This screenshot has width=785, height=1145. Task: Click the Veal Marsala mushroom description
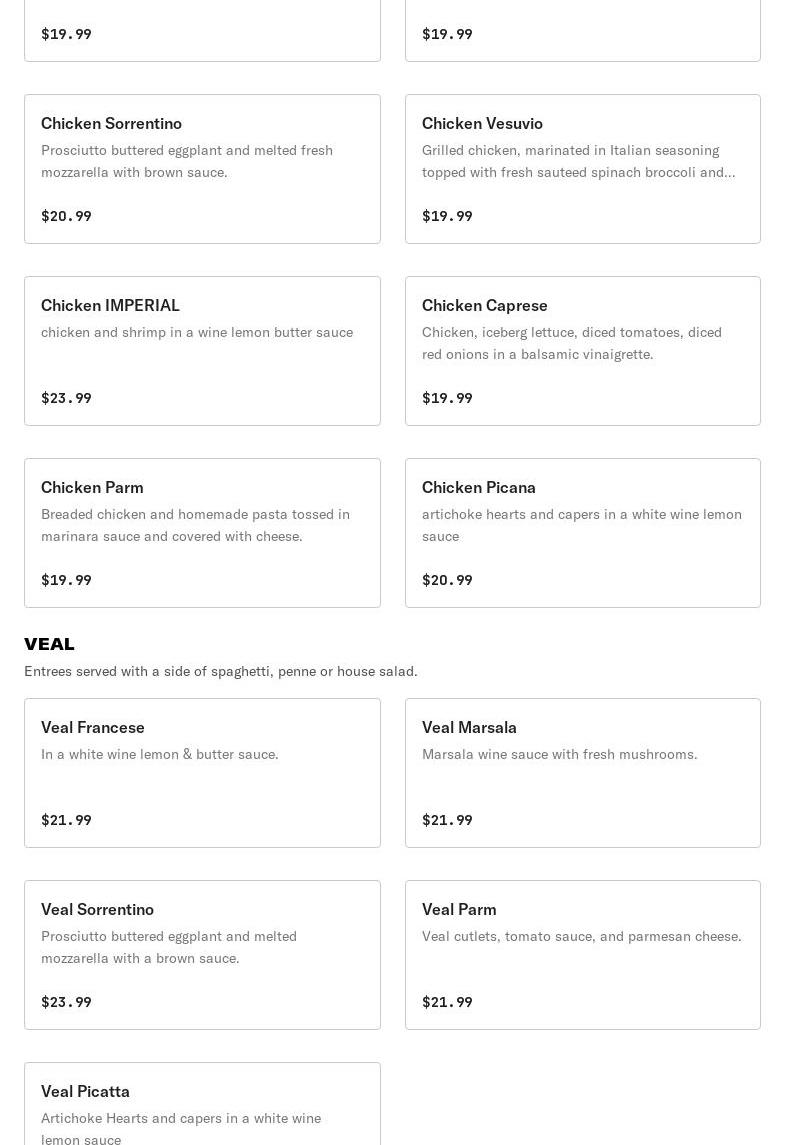[x=559, y=754]
